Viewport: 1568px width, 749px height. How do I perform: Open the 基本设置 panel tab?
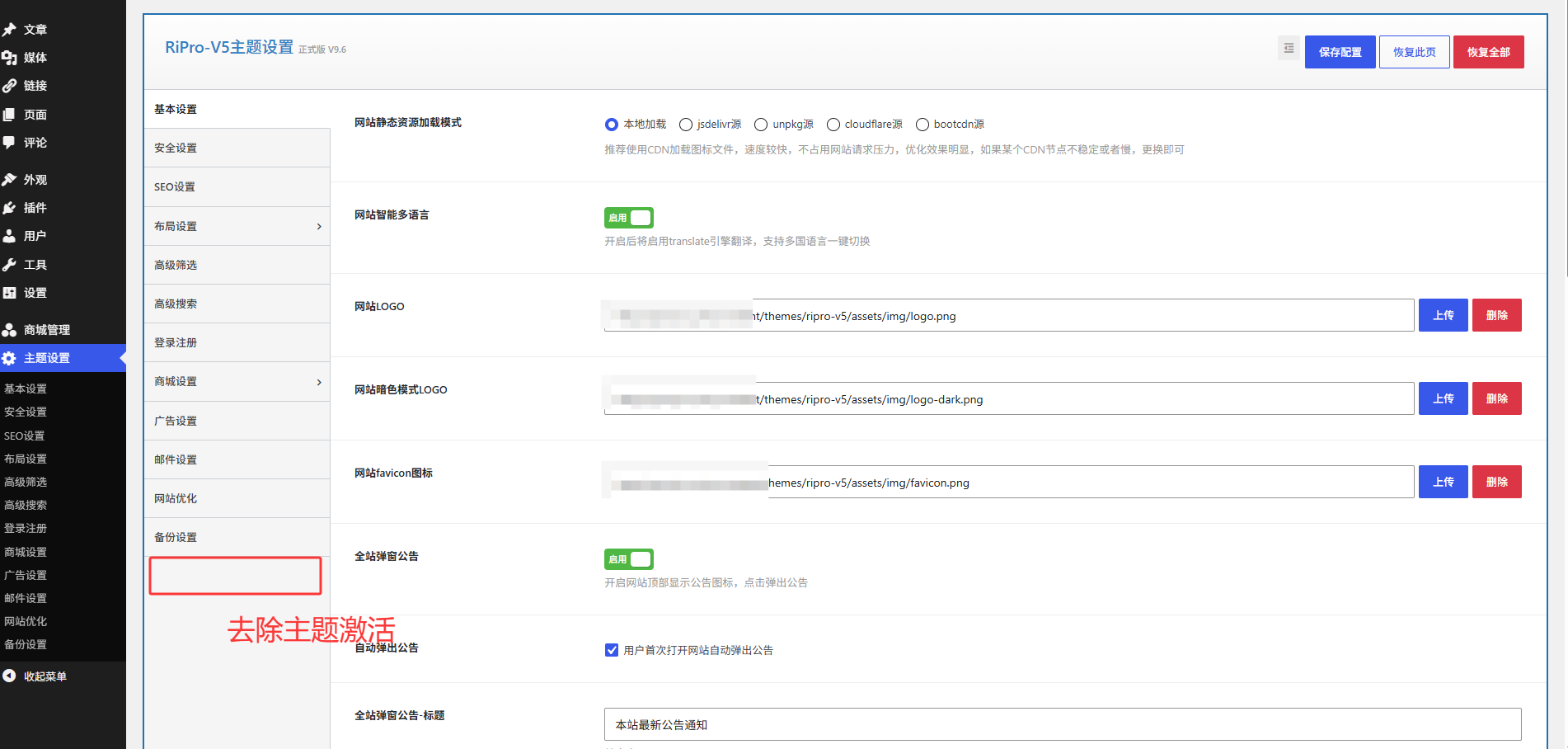pos(237,109)
